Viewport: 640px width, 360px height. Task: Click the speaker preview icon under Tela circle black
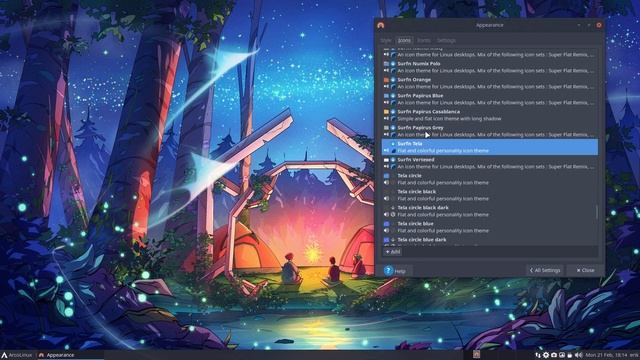click(386, 198)
